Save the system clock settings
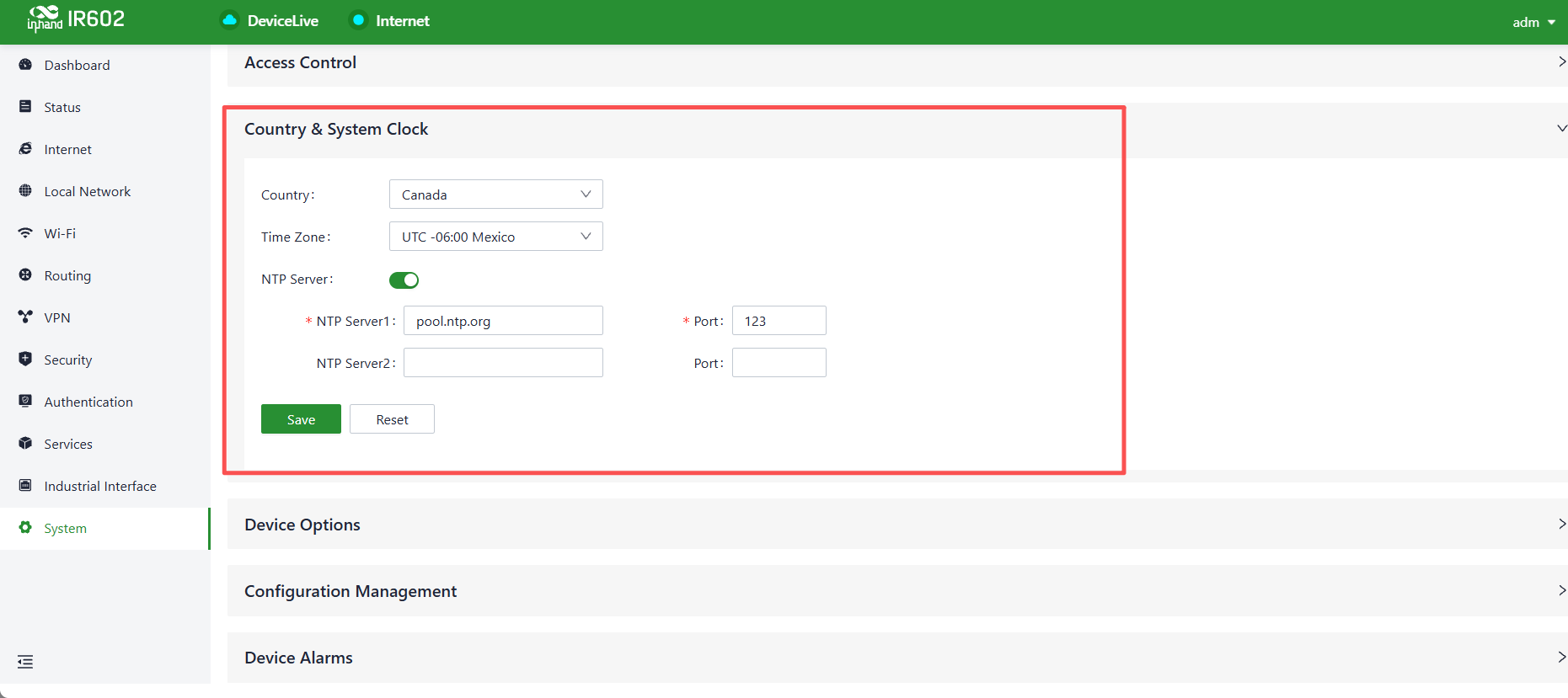 click(301, 419)
